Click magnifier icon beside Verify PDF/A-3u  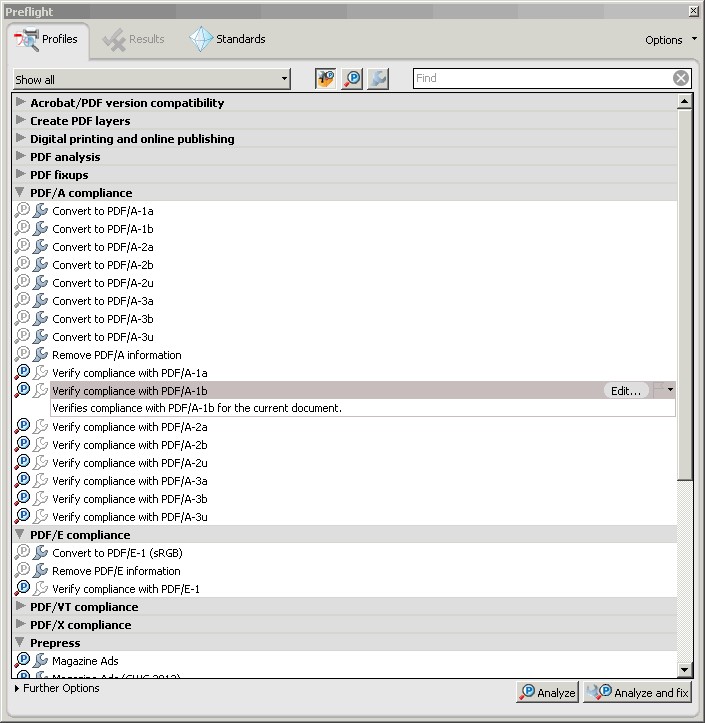pos(22,516)
